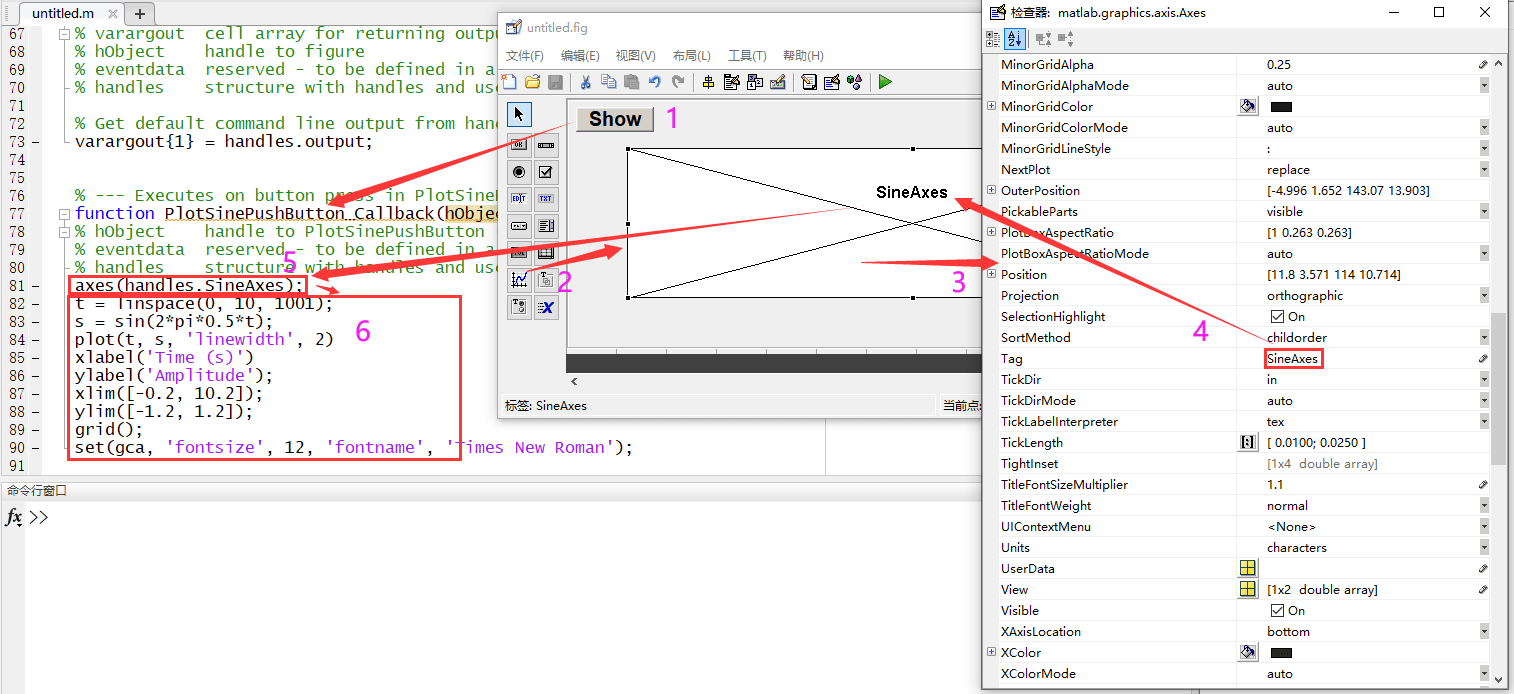The width and height of the screenshot is (1514, 694).
Task: Click left arrow of GUIDE horizontal scrollbar
Action: (x=574, y=382)
